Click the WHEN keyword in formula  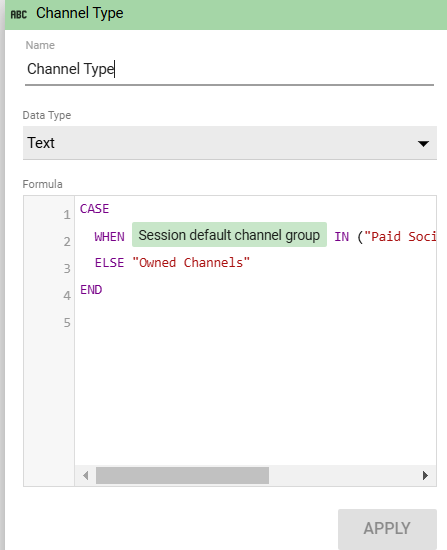point(109,236)
